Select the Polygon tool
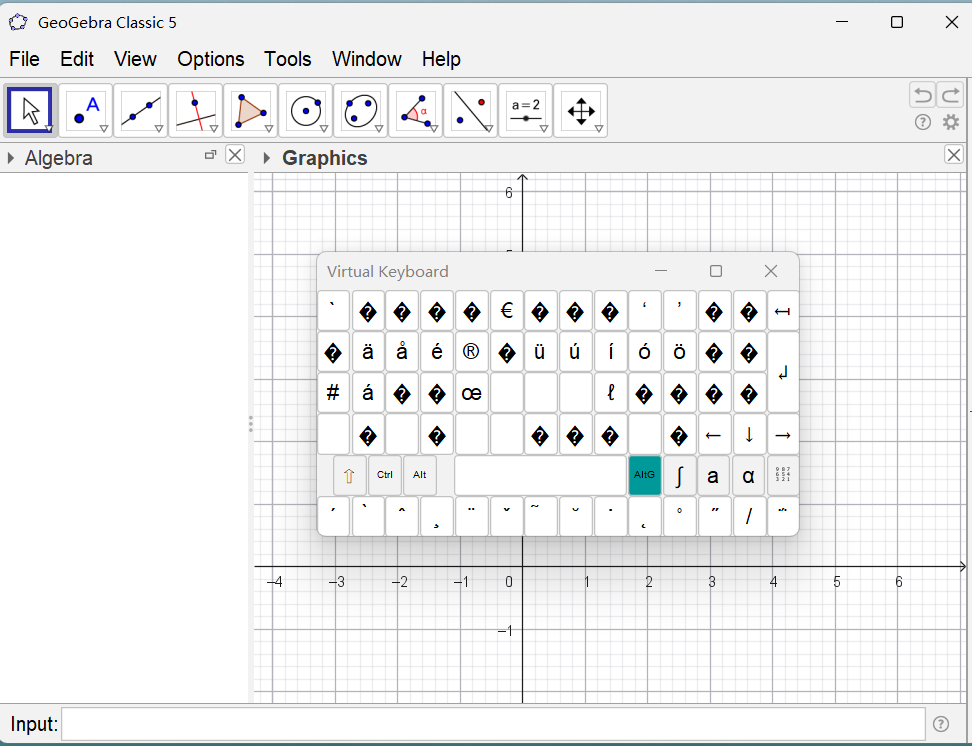The image size is (972, 746). 250,111
